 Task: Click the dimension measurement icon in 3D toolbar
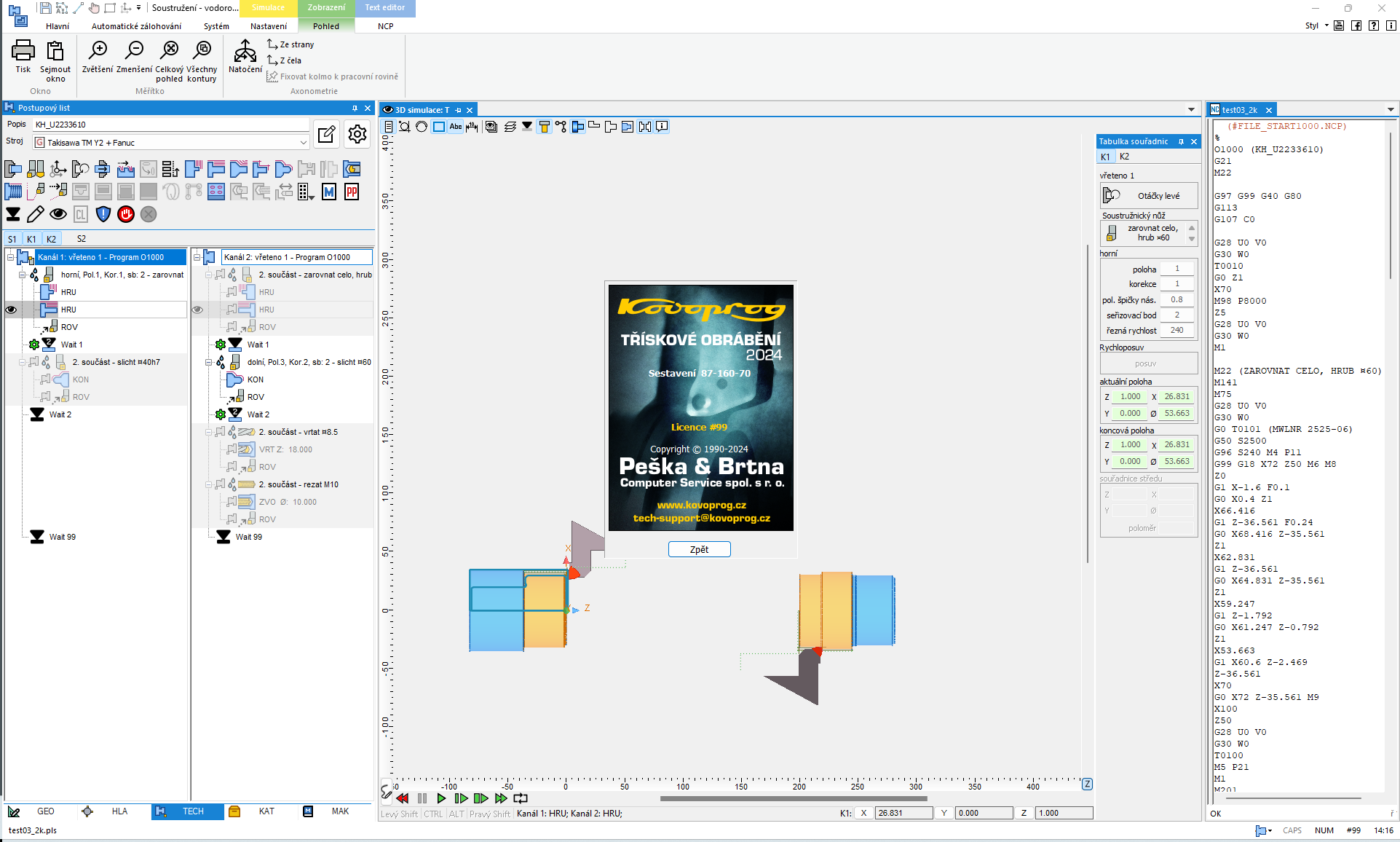coord(472,127)
